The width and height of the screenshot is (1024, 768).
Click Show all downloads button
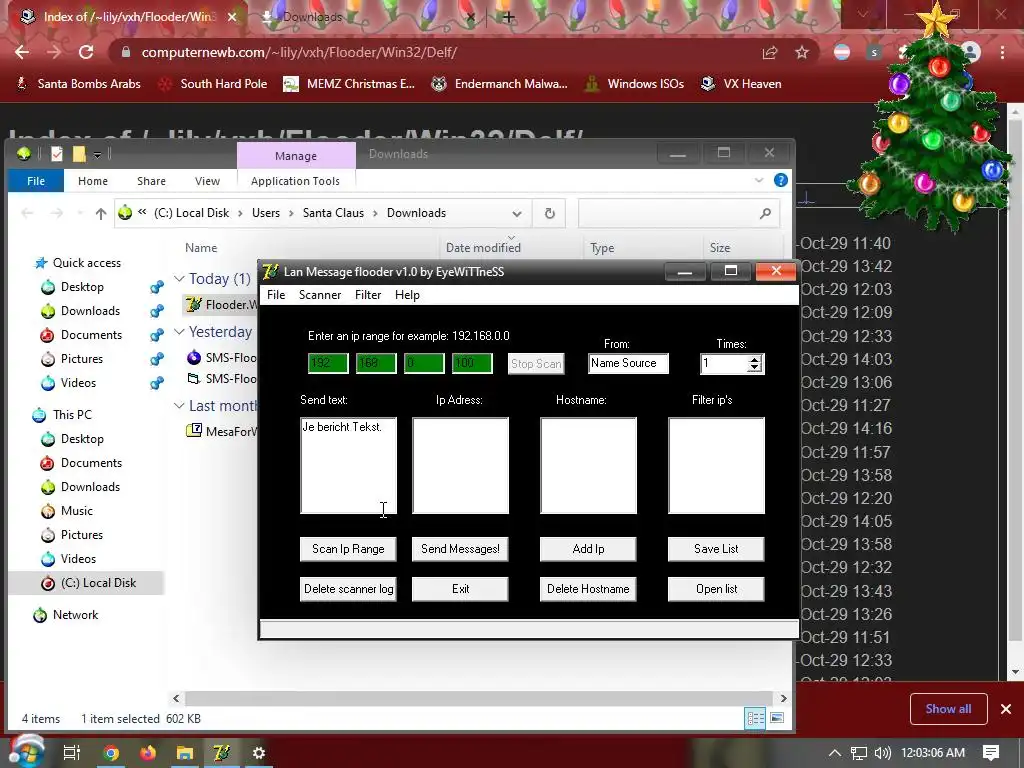(948, 709)
